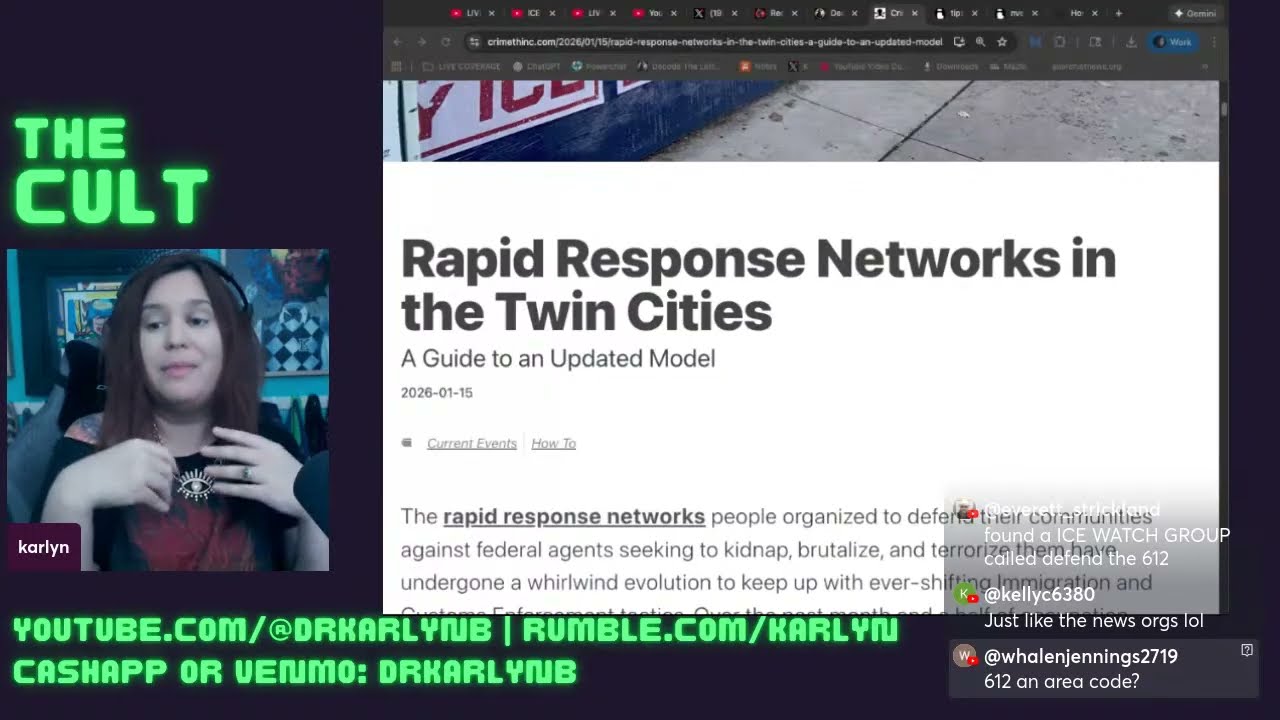Open the X bookmark in bookmarks bar

tap(798, 67)
